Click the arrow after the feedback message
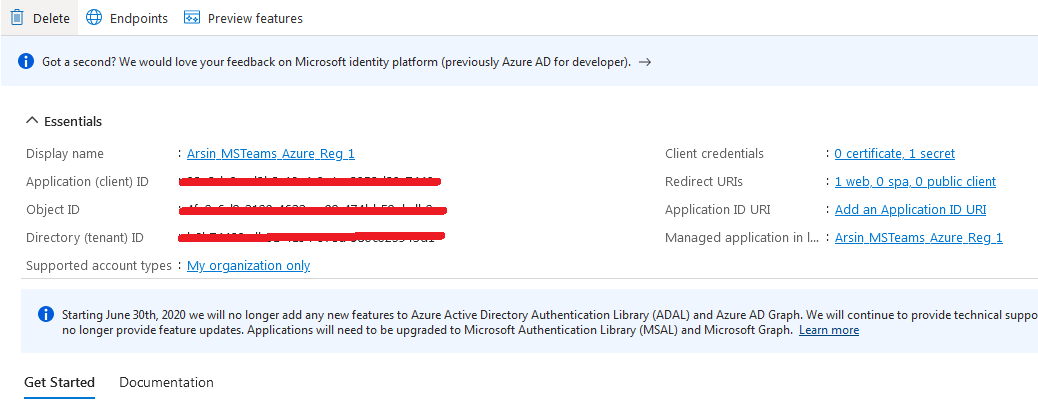1038x415 pixels. click(645, 62)
